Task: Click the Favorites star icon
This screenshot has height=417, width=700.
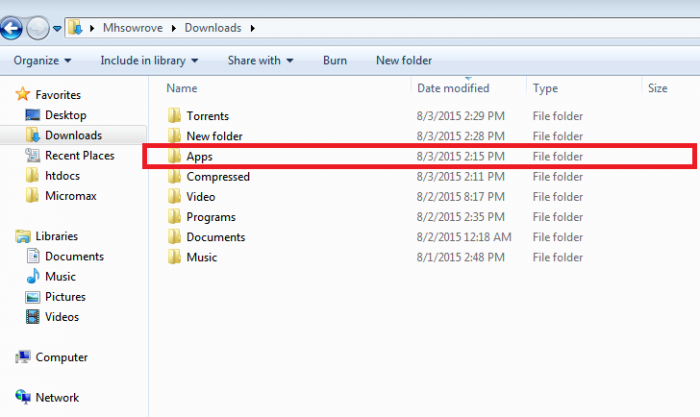Action: (22, 94)
